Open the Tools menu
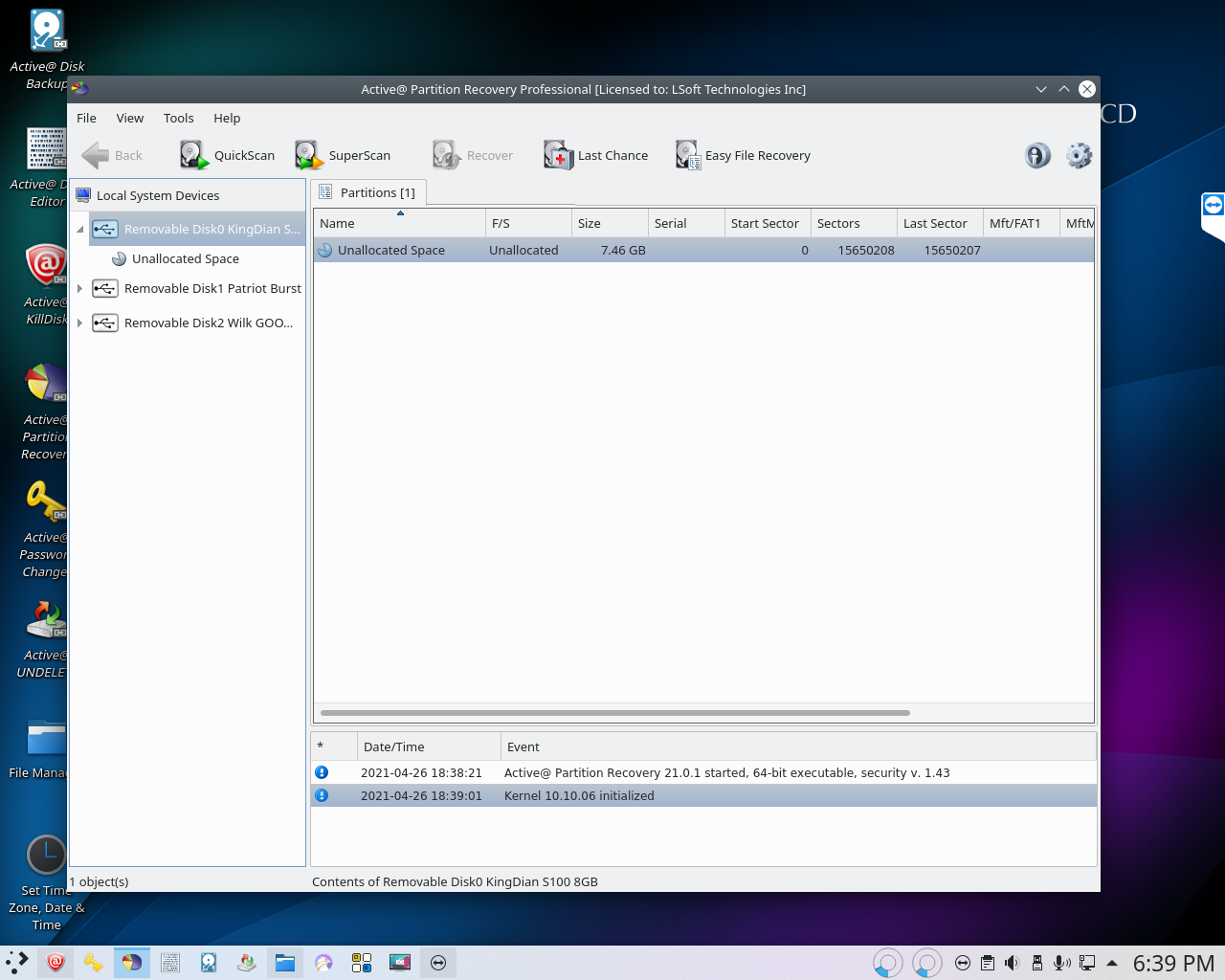 [x=178, y=118]
